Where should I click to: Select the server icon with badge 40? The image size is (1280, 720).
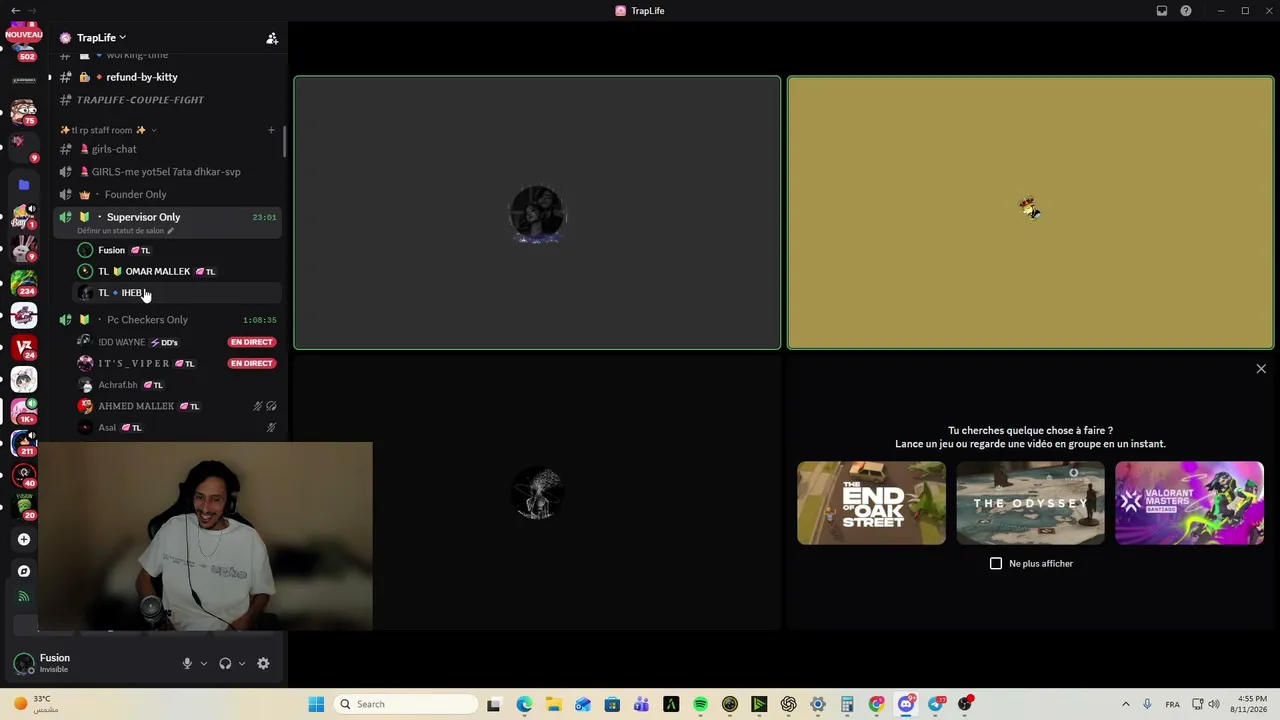tap(24, 475)
